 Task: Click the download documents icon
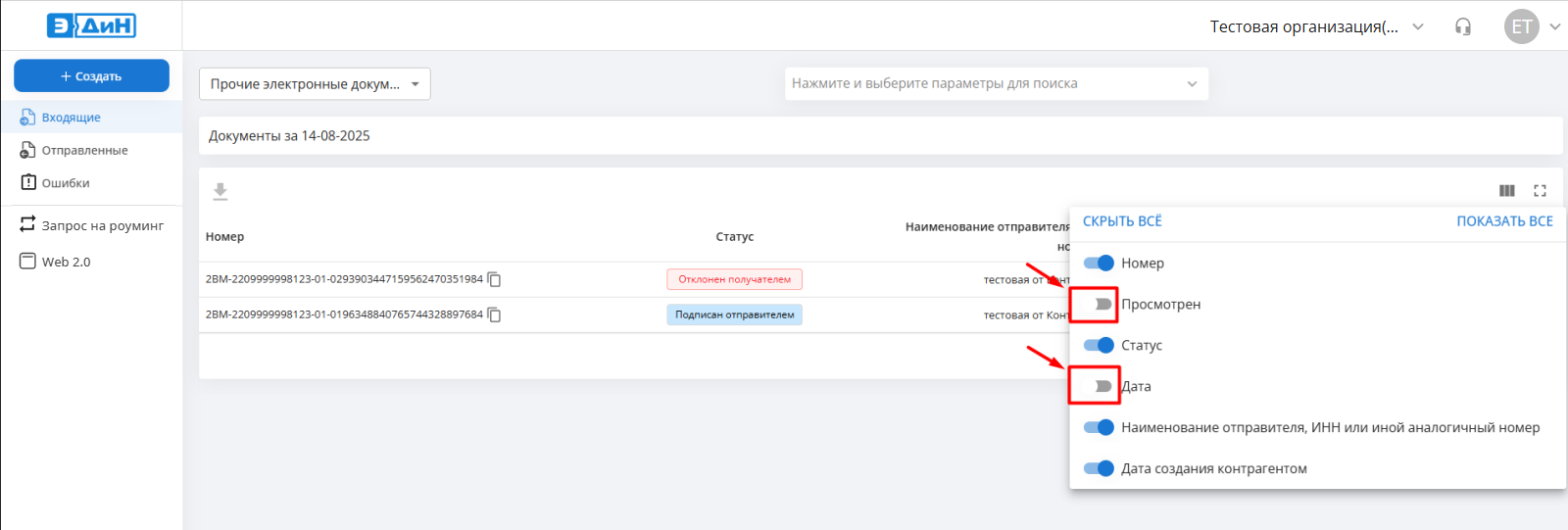pos(220,191)
